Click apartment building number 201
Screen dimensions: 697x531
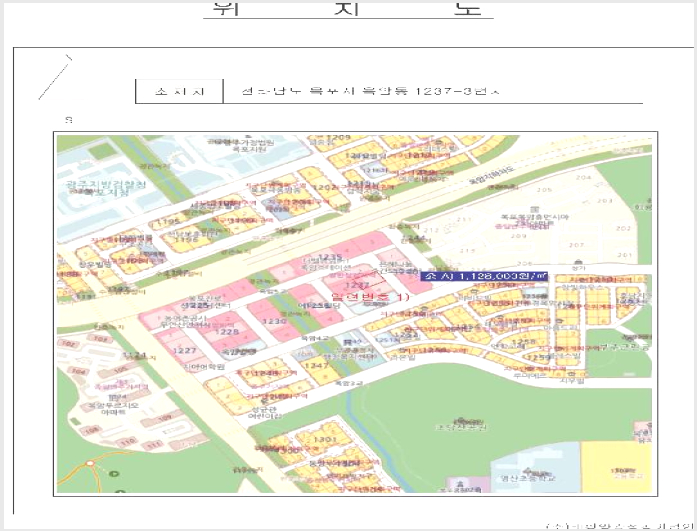point(625,255)
